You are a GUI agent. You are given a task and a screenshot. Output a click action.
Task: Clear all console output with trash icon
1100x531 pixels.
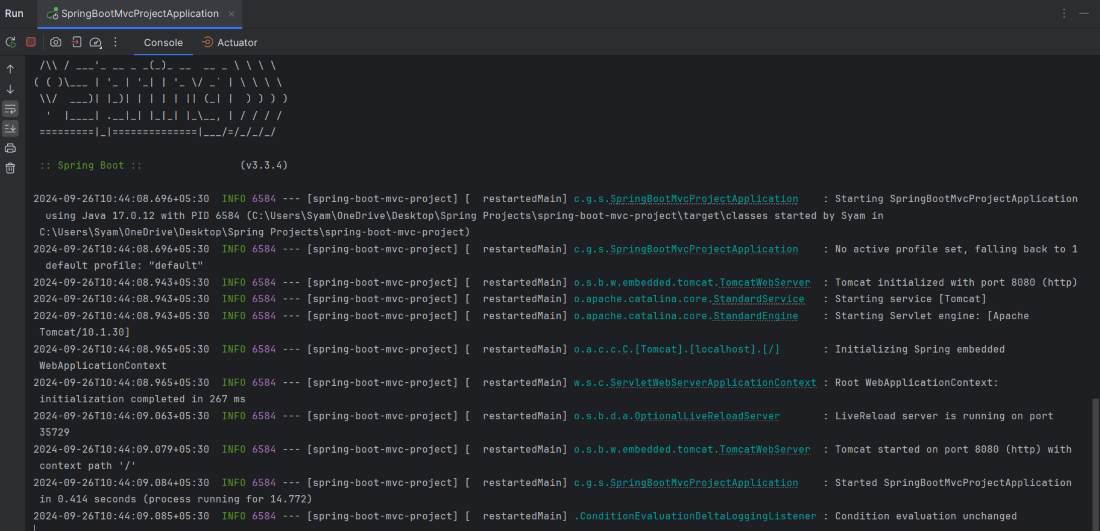pos(11,168)
